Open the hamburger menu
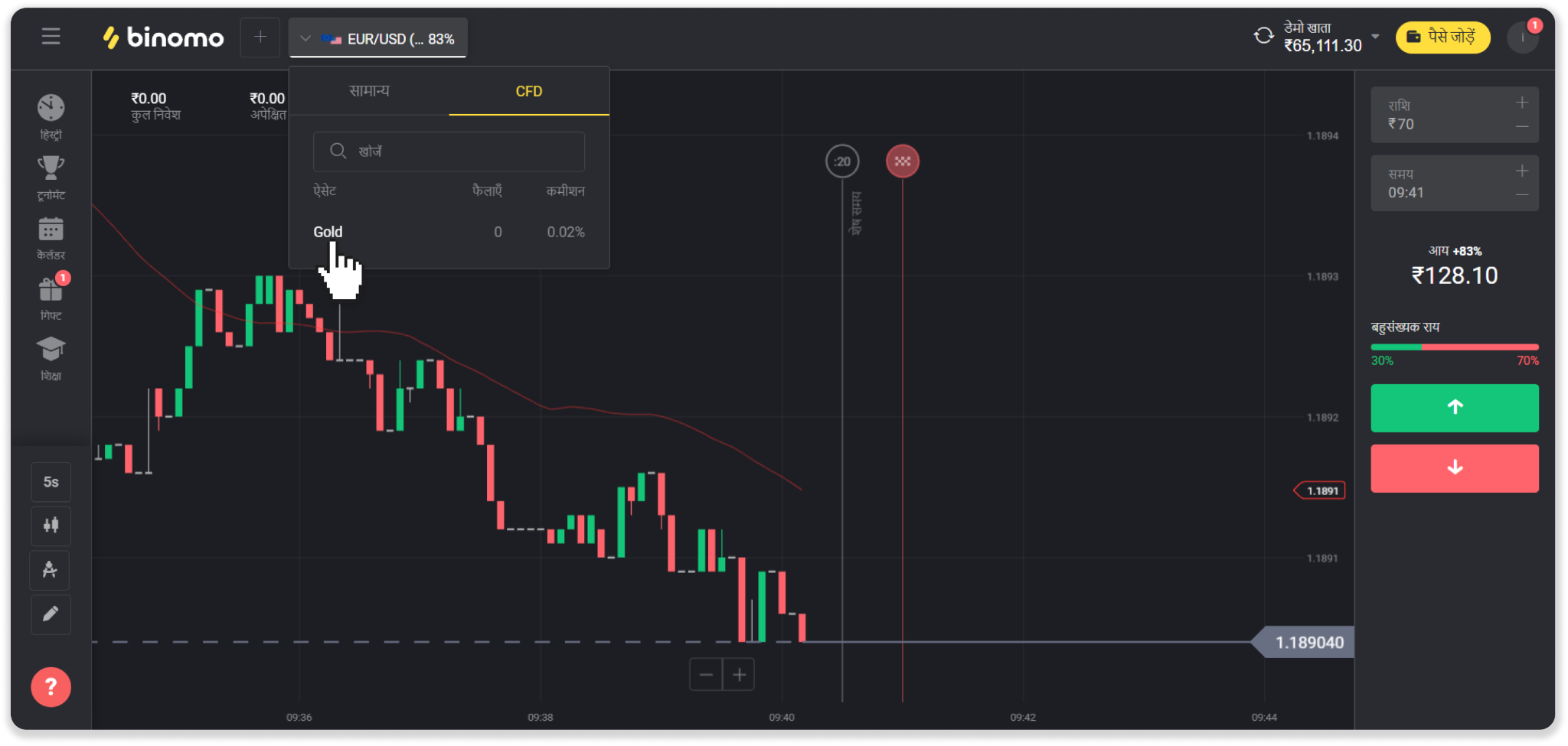Screen dimensions: 1568x746 [x=51, y=36]
